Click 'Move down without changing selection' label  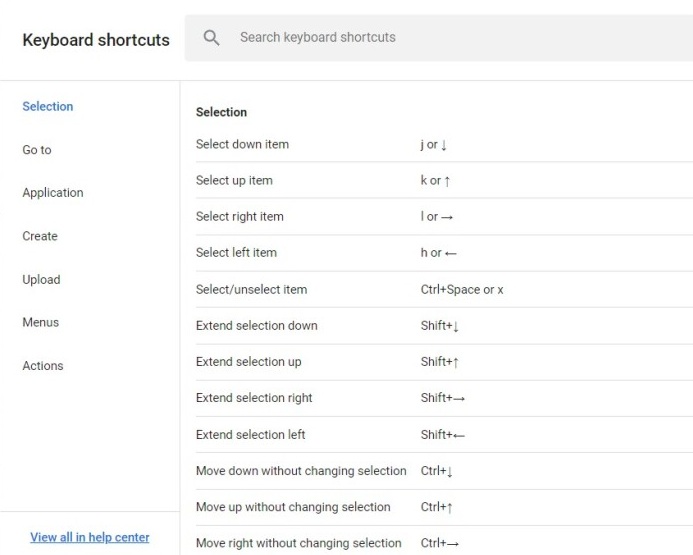point(301,471)
